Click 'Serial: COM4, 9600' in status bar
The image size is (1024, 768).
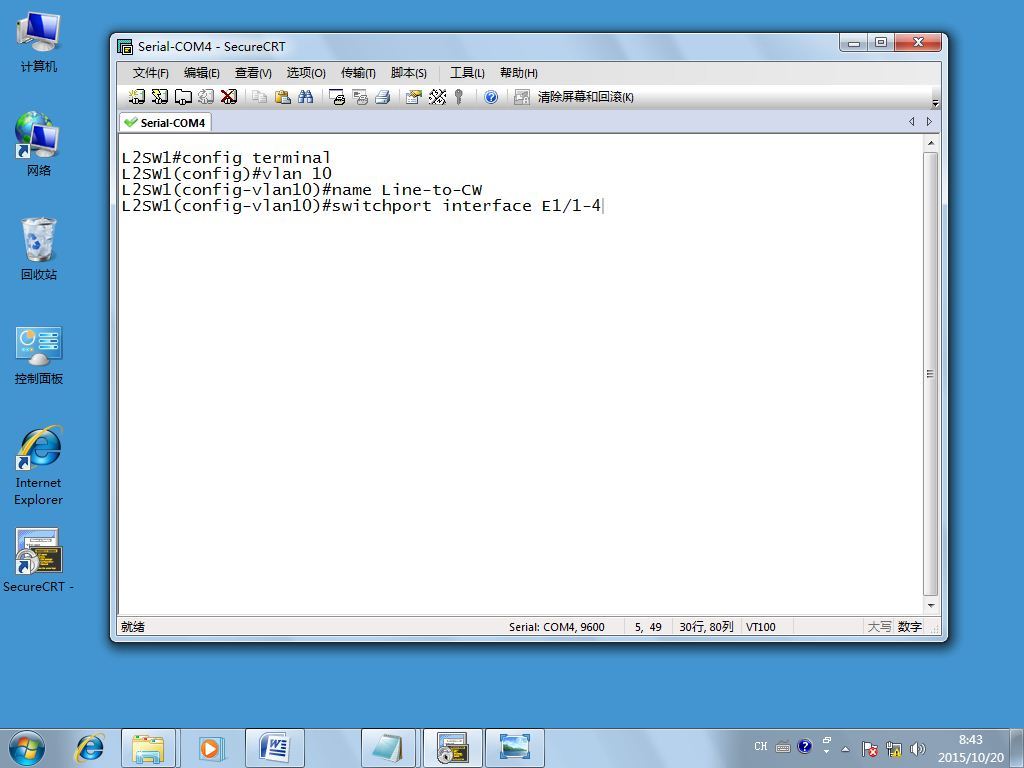pos(556,627)
